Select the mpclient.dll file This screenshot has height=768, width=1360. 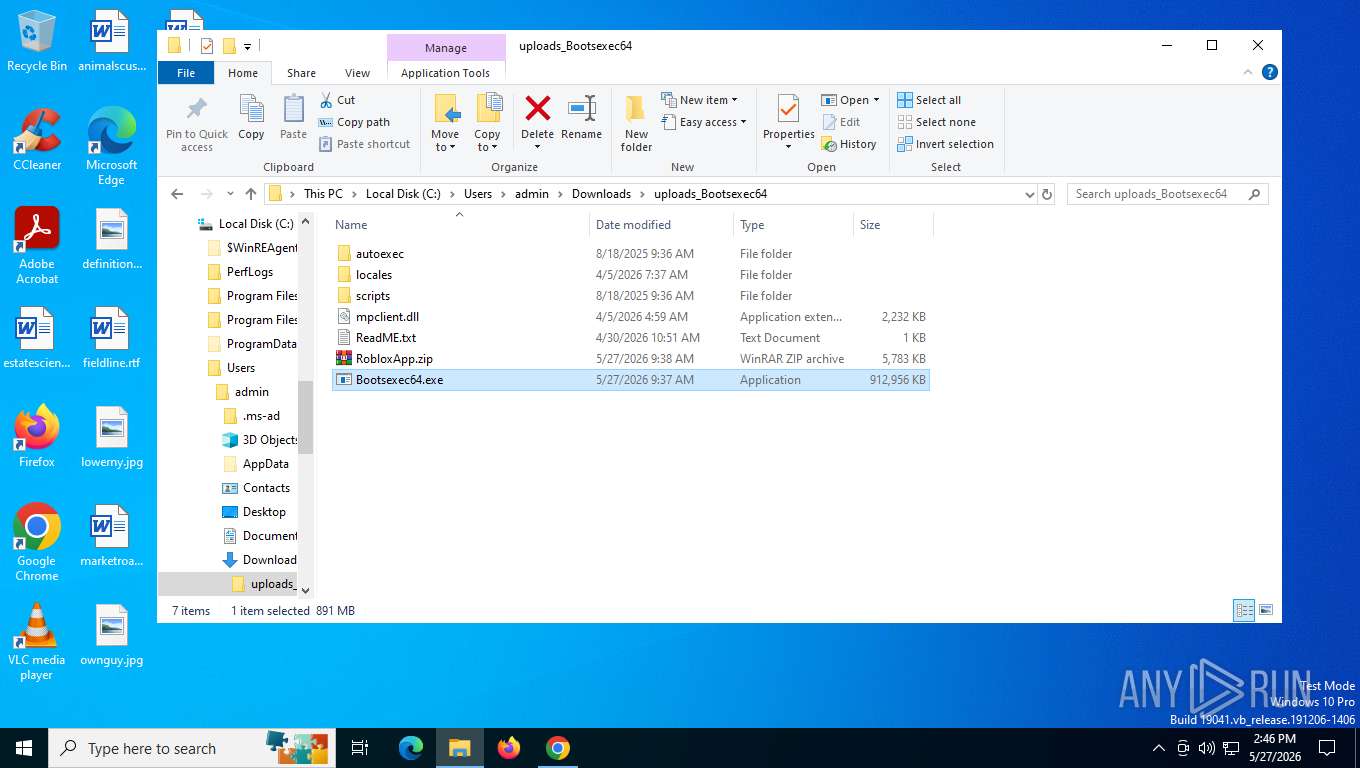tap(630, 317)
